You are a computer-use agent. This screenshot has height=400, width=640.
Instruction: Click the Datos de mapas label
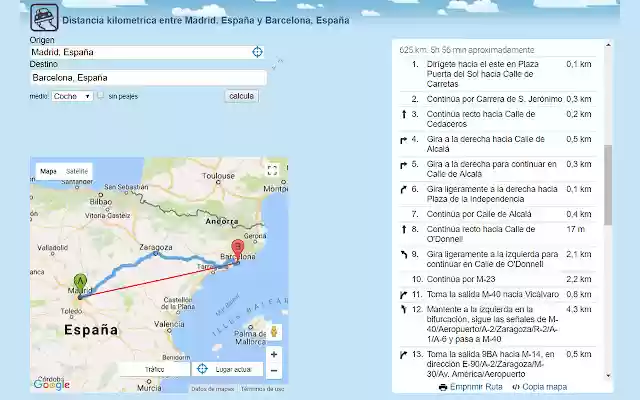pos(213,389)
